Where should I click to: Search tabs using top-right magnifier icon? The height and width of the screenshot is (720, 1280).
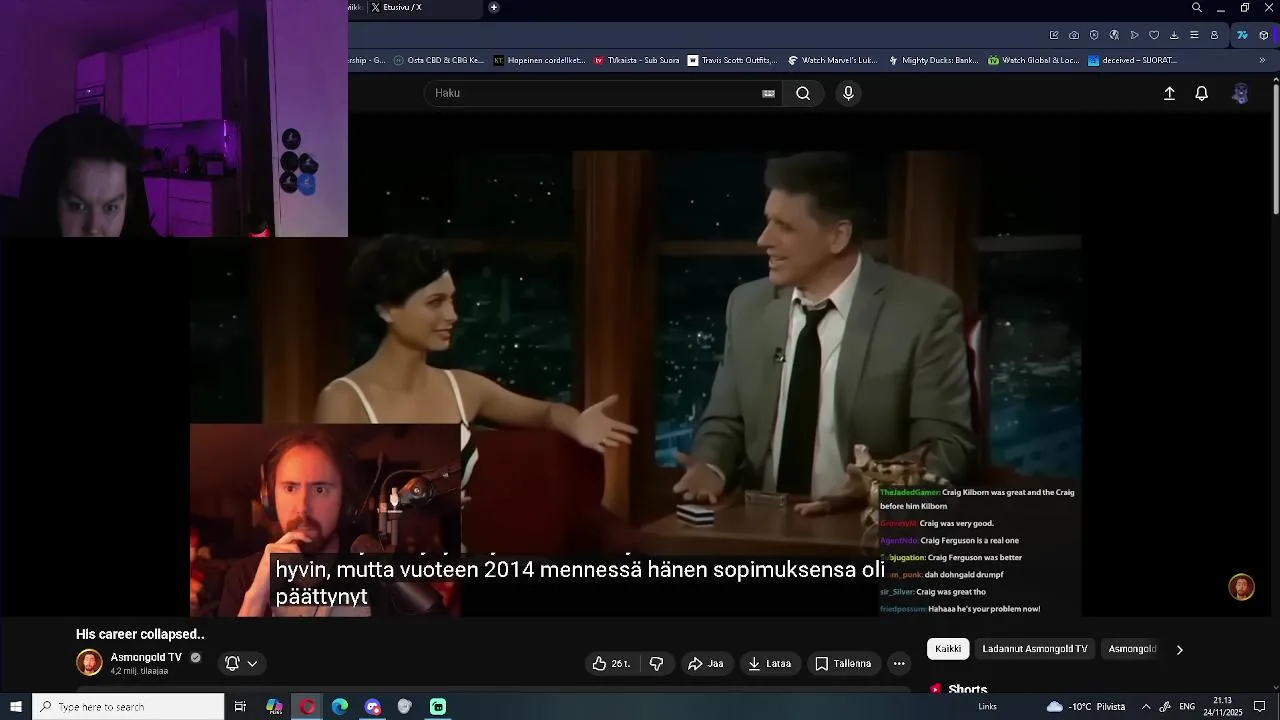point(1197,8)
